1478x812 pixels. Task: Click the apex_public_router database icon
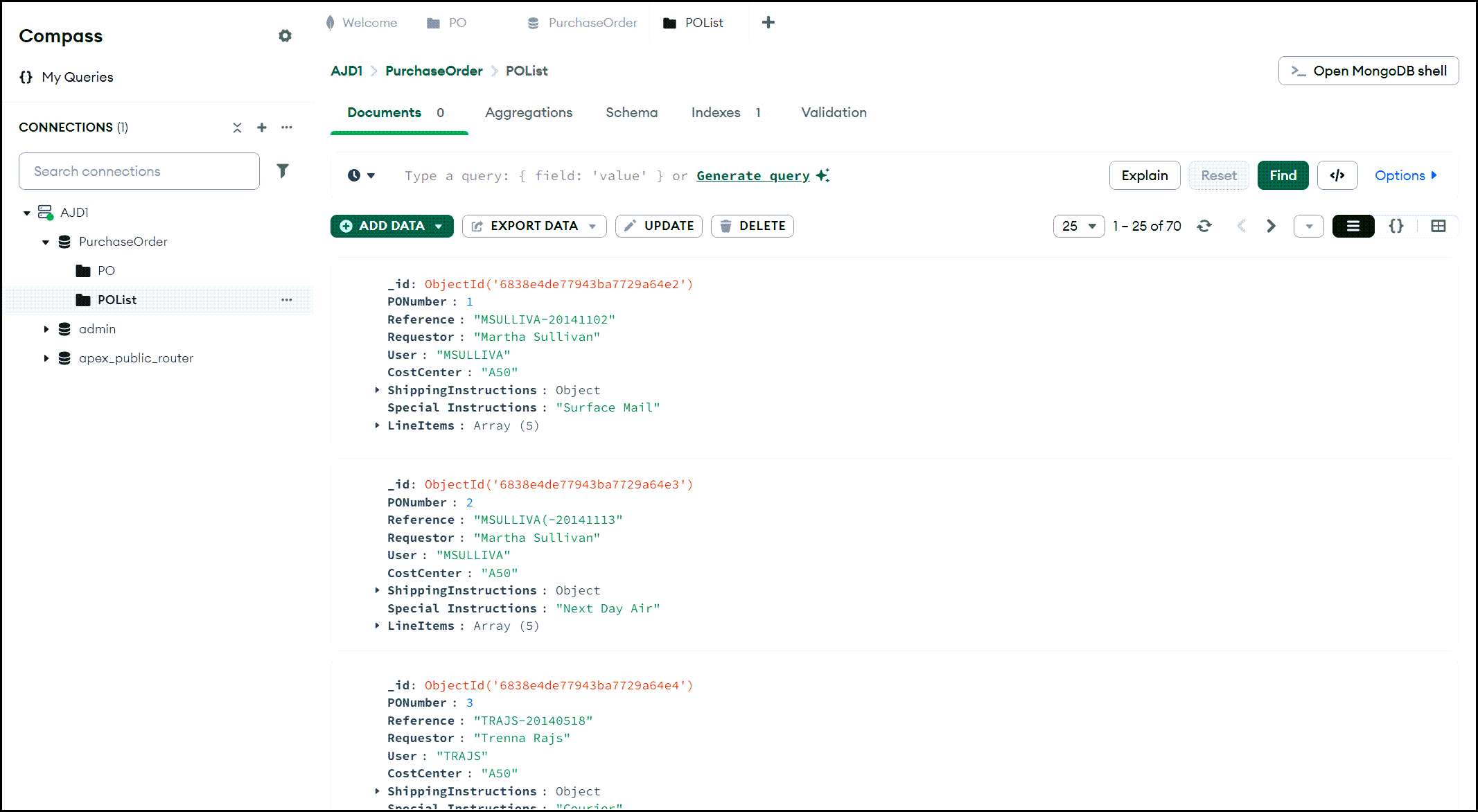(x=64, y=358)
